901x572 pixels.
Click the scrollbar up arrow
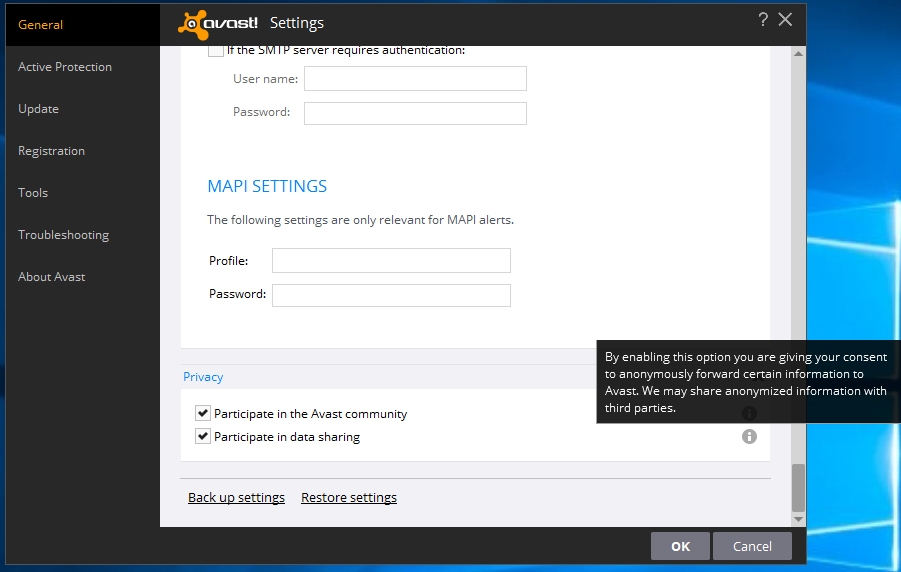(x=798, y=53)
